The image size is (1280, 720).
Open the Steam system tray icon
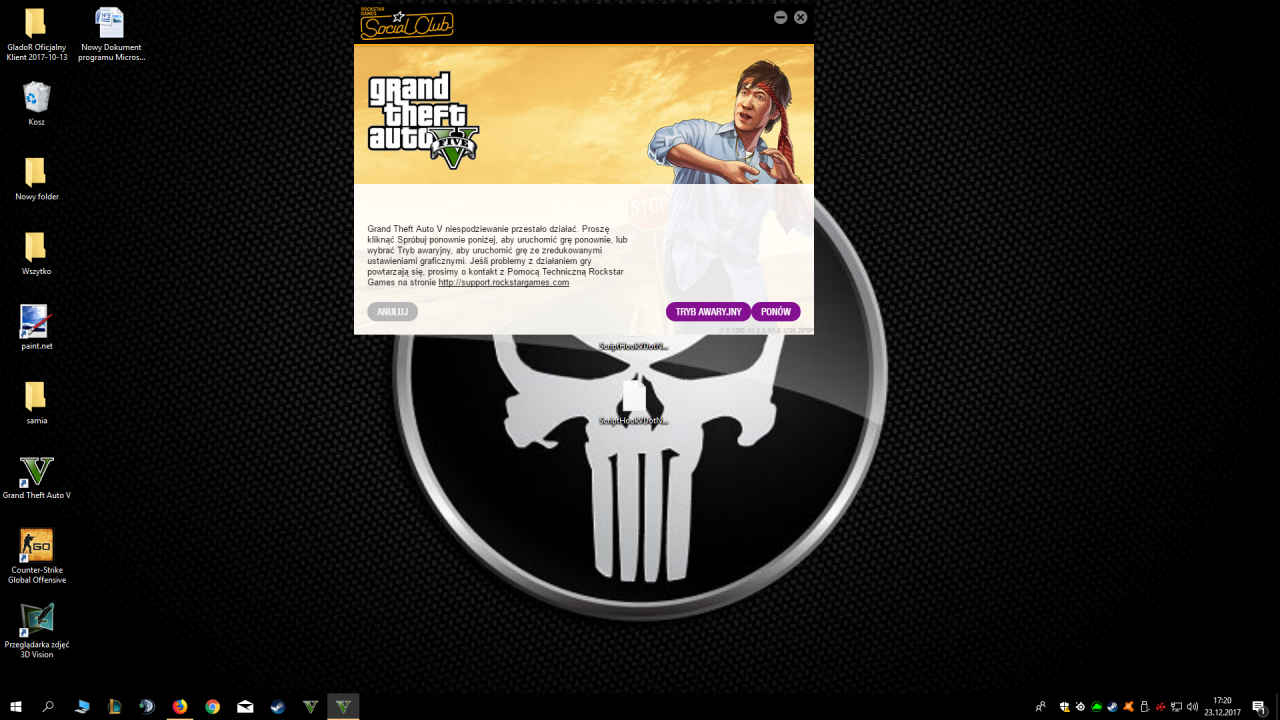click(1112, 706)
